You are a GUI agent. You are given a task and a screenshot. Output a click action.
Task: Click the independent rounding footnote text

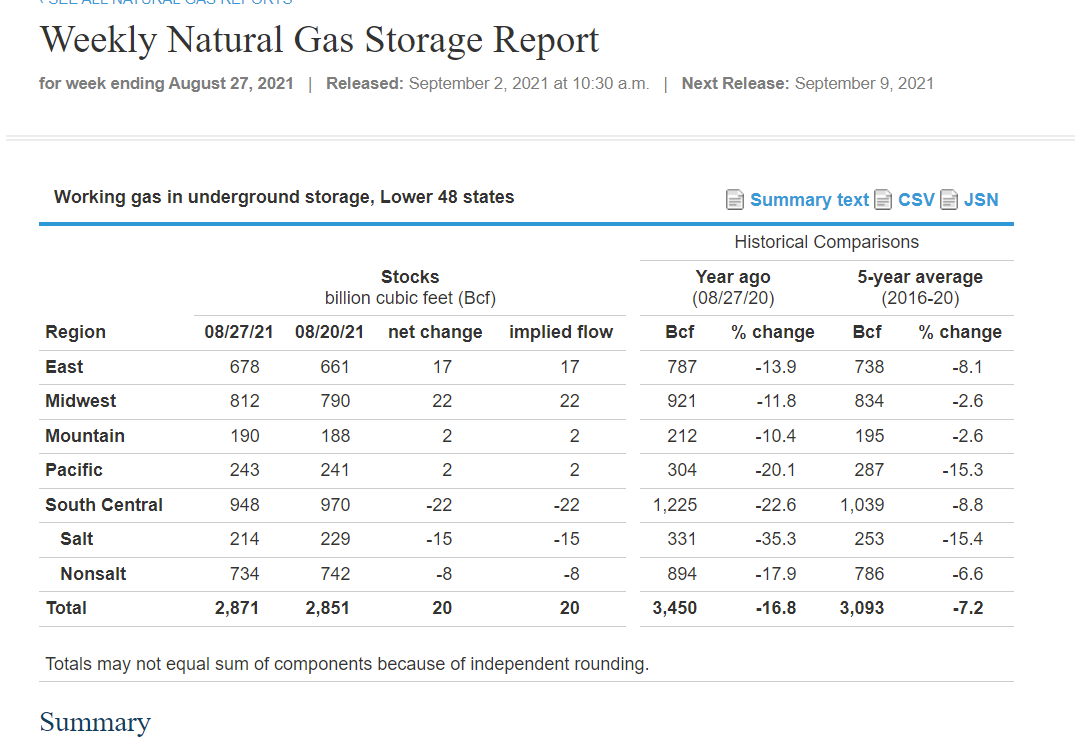pos(347,664)
